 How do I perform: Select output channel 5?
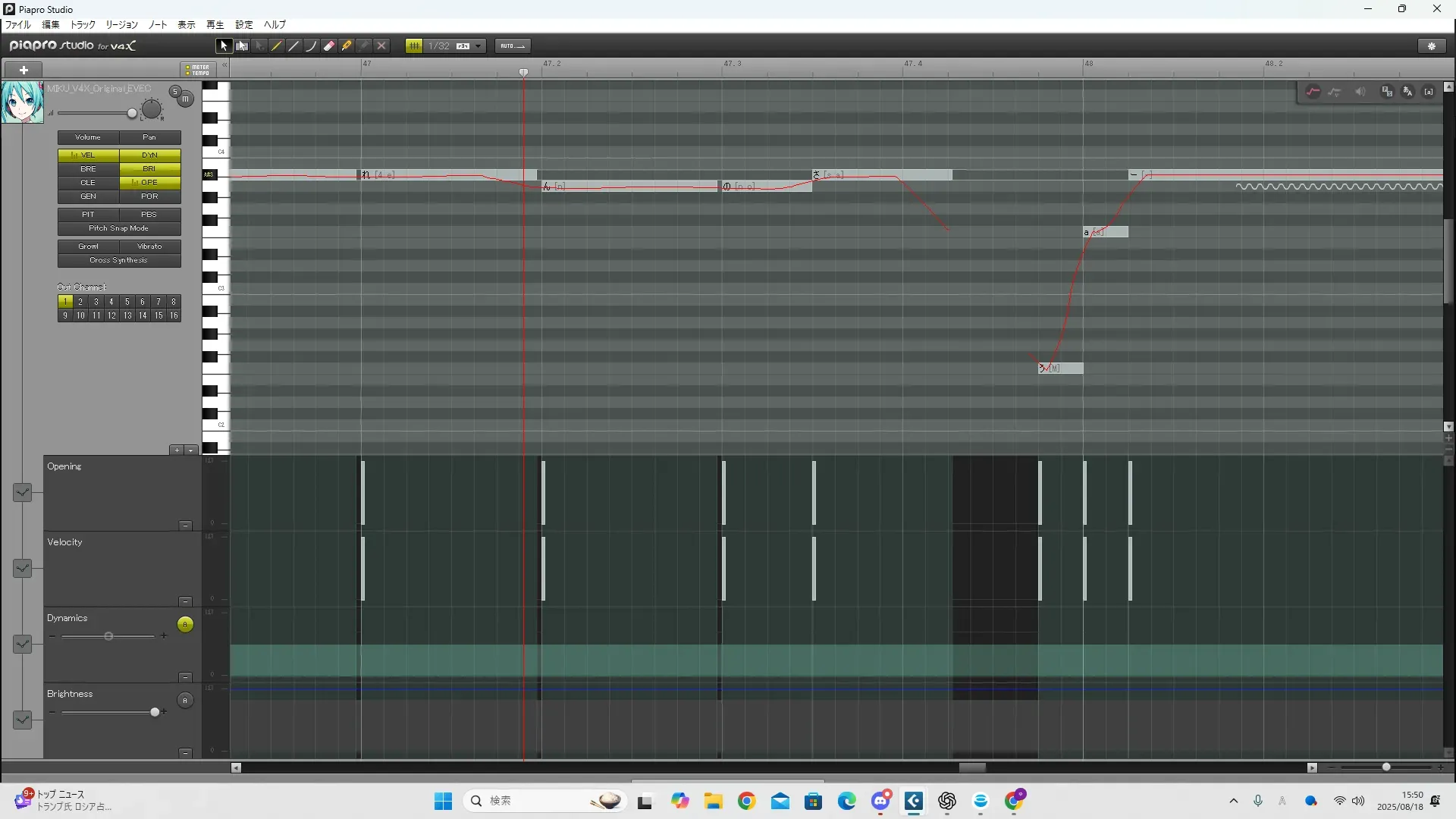click(x=127, y=302)
